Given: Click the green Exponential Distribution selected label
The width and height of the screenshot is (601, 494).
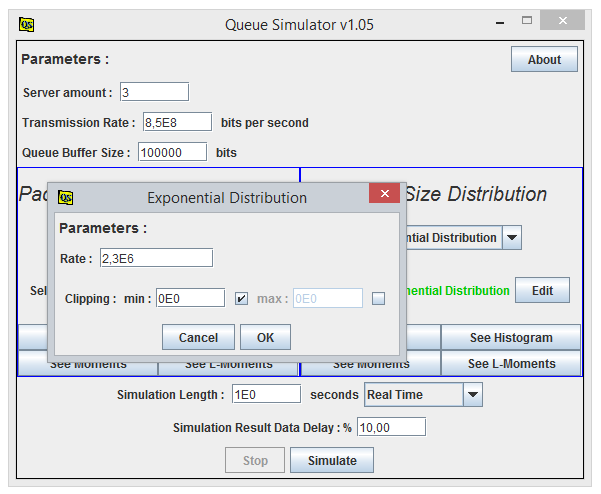Looking at the screenshot, I should click(x=458, y=291).
